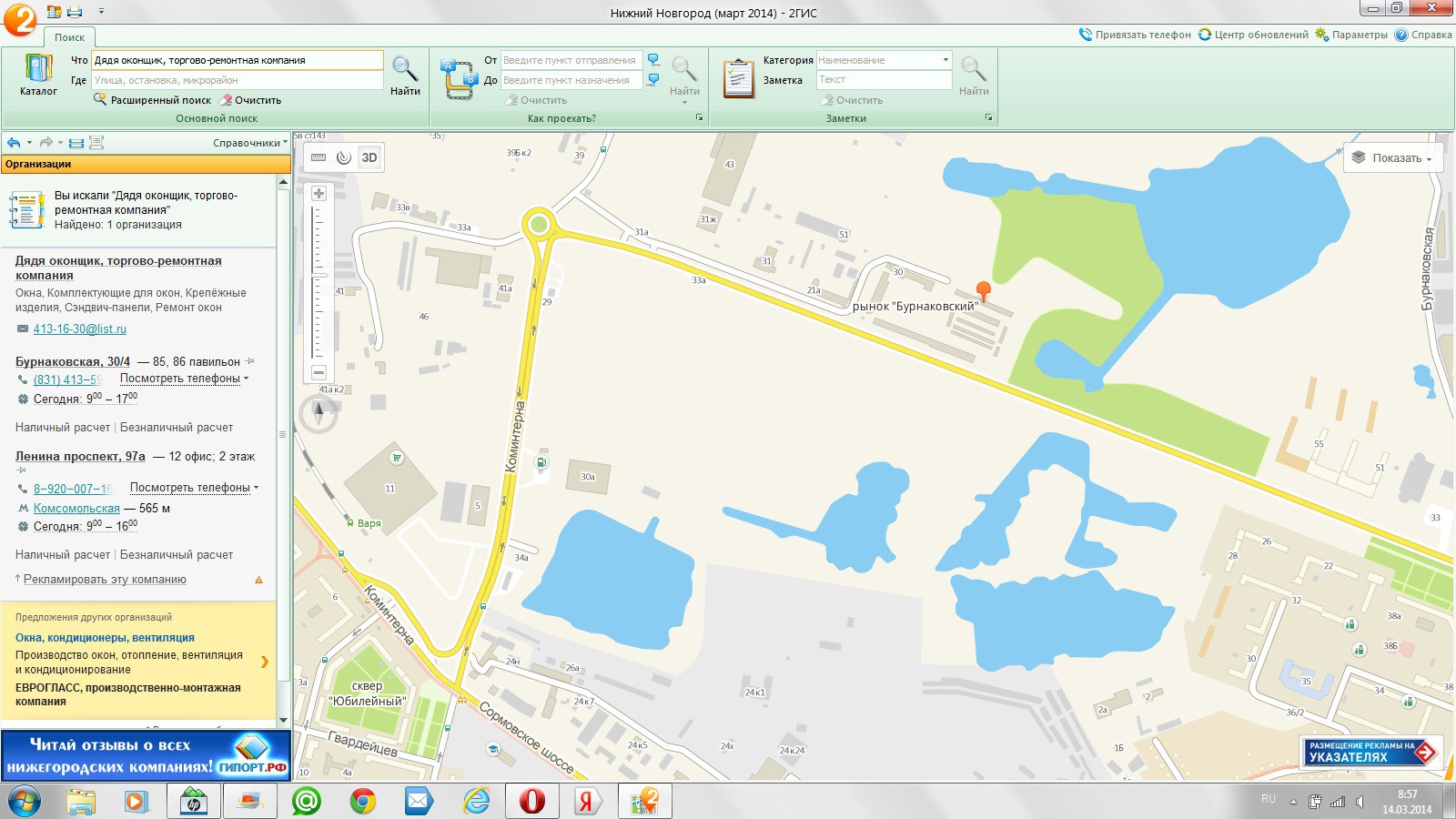1456x819 pixels.
Task: Open Центр обновлений
Action: (x=1253, y=35)
